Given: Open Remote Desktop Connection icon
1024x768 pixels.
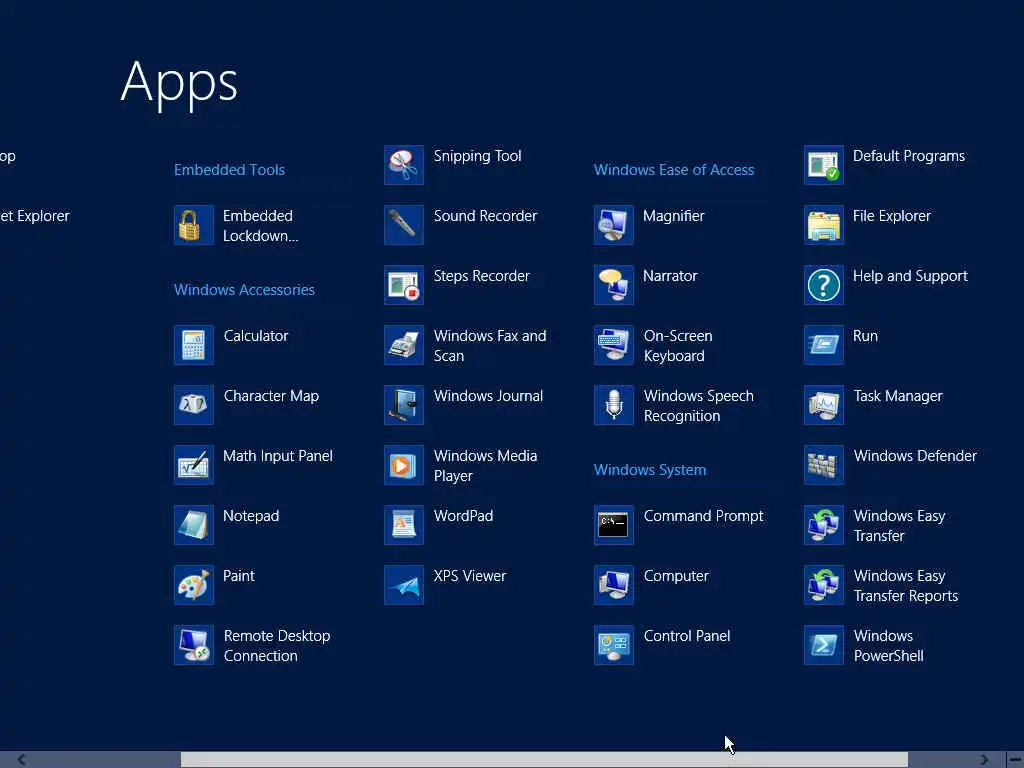Looking at the screenshot, I should (194, 645).
